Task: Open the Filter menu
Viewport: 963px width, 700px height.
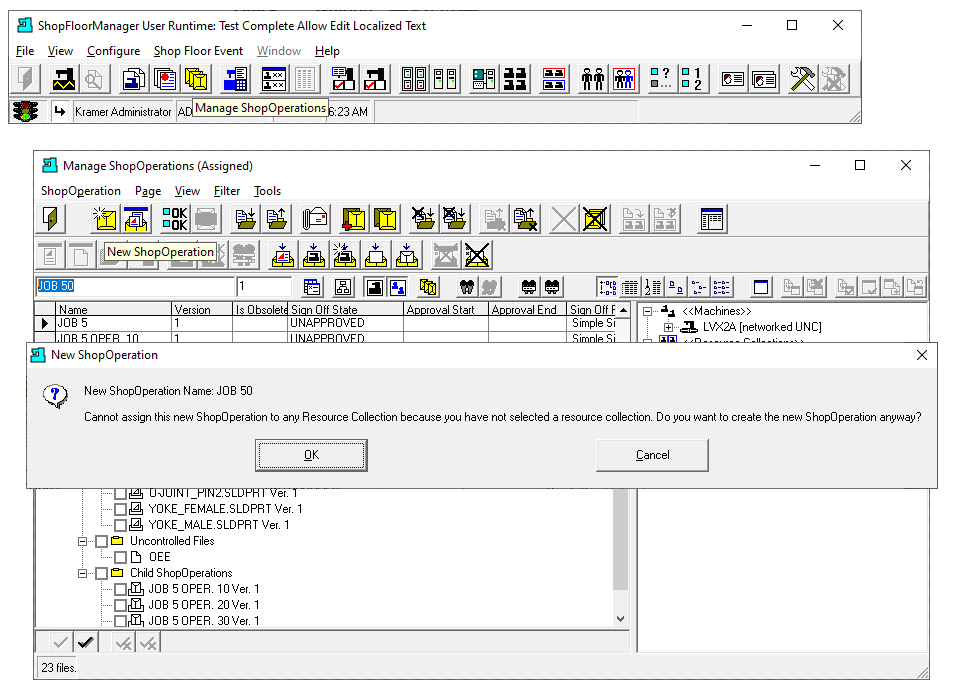Action: tap(227, 191)
